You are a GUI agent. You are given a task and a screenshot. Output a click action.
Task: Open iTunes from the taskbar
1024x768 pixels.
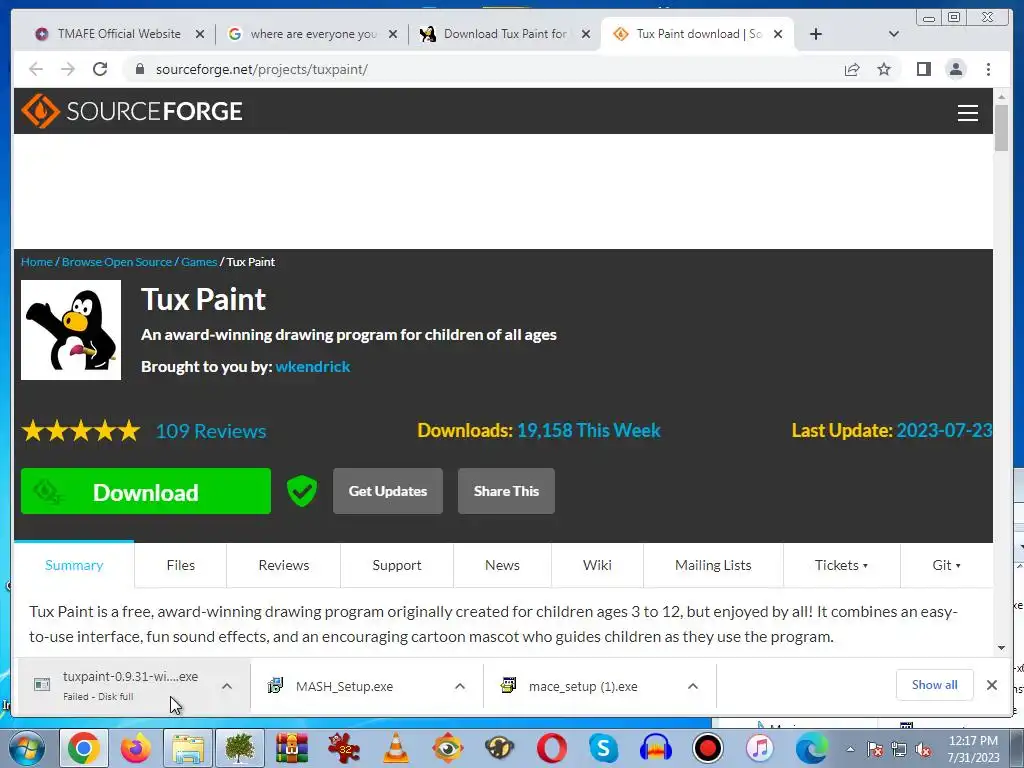(760, 748)
